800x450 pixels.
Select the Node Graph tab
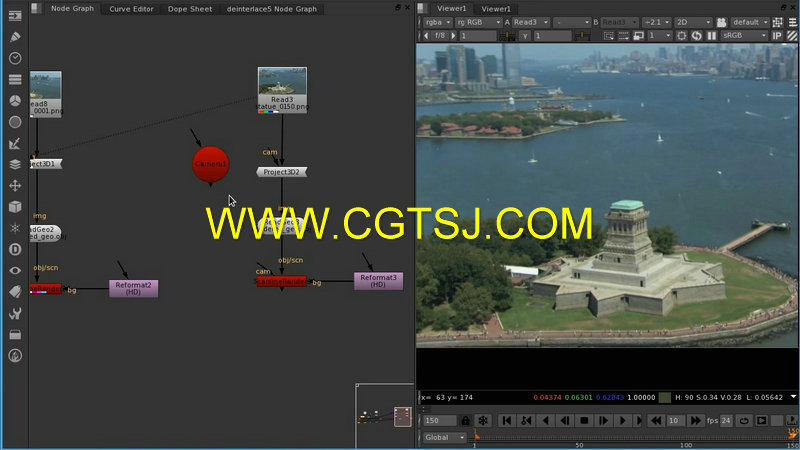(72, 9)
